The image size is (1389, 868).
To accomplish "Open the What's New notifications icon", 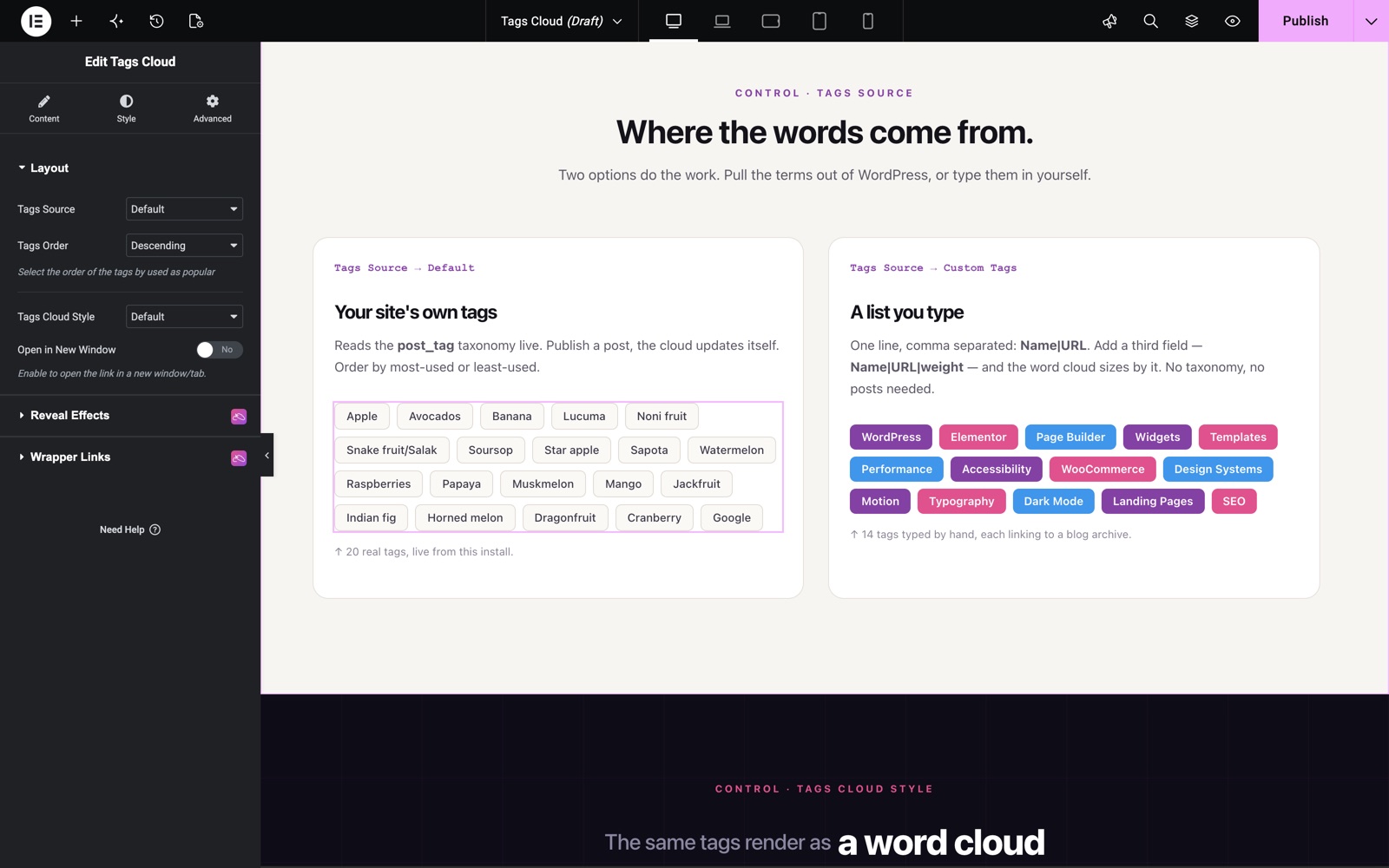I will pos(1109,21).
